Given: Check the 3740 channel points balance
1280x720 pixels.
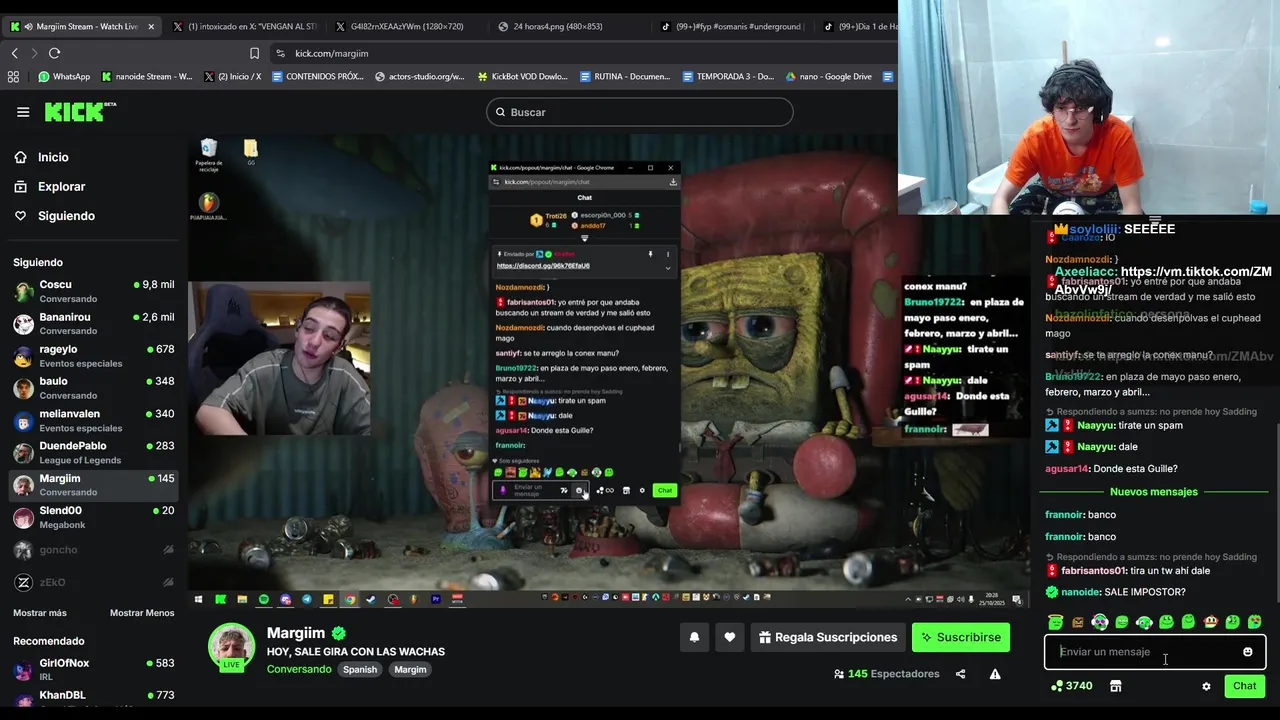Looking at the screenshot, I should point(1072,686).
